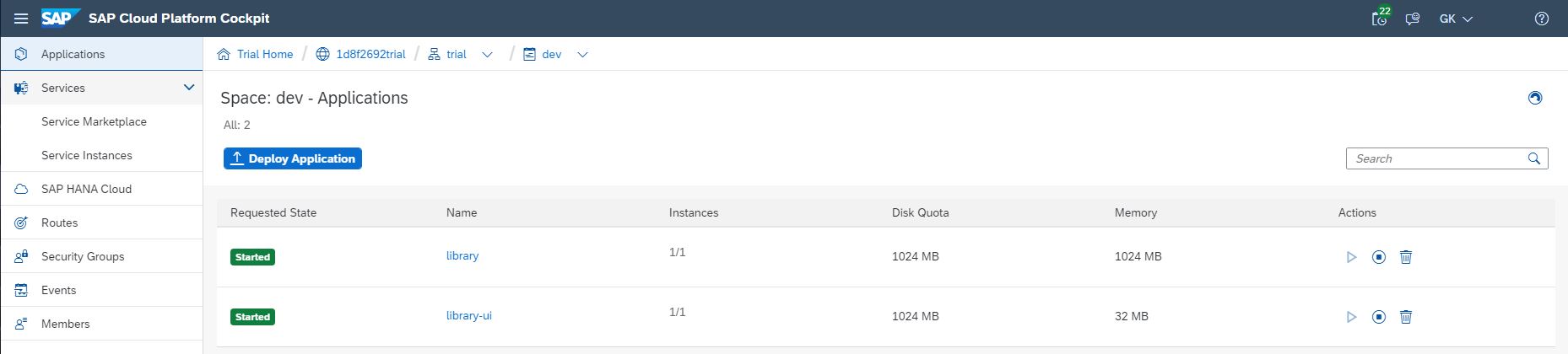Open the dev space dropdown
This screenshot has height=354, width=1568.
pyautogui.click(x=582, y=55)
